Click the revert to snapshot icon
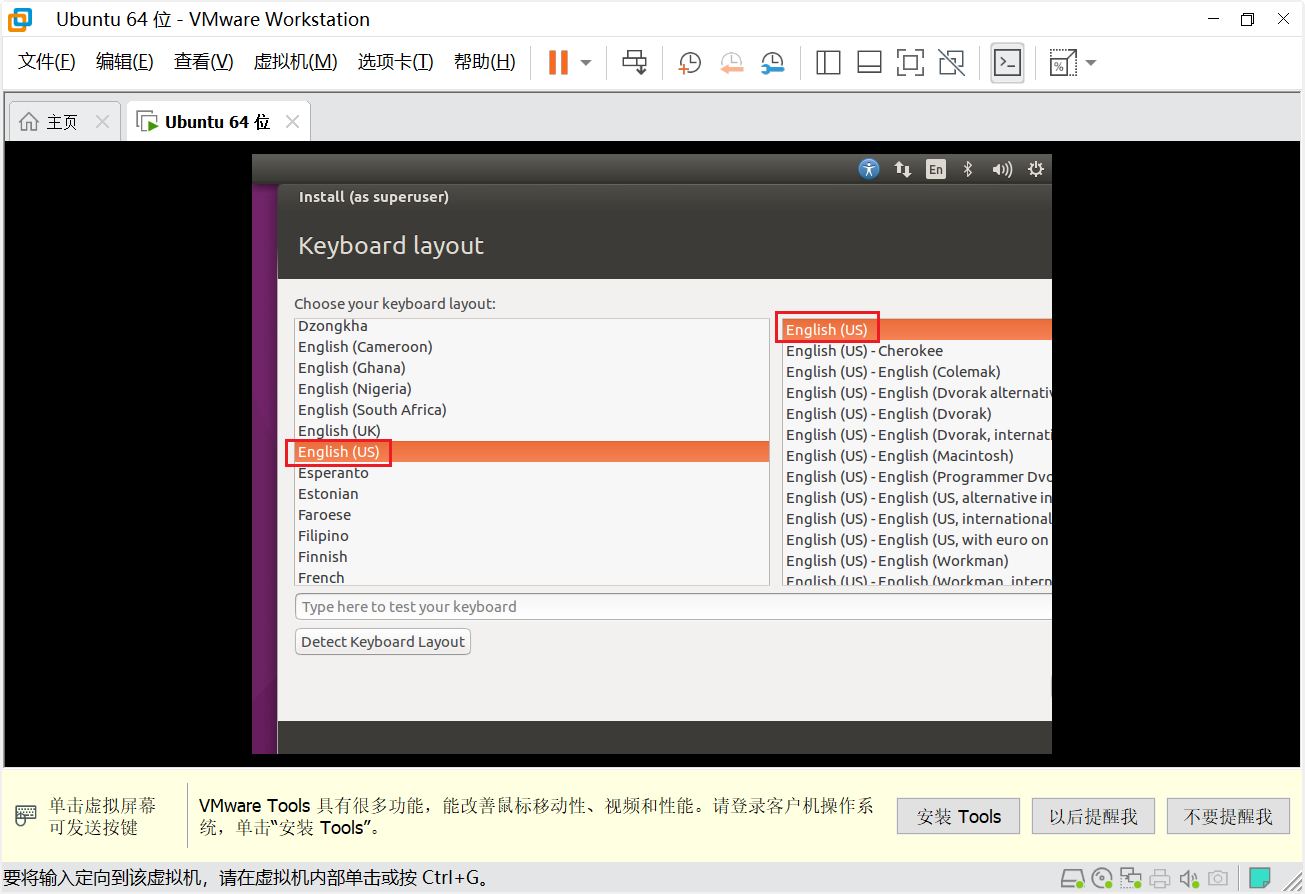 (732, 63)
